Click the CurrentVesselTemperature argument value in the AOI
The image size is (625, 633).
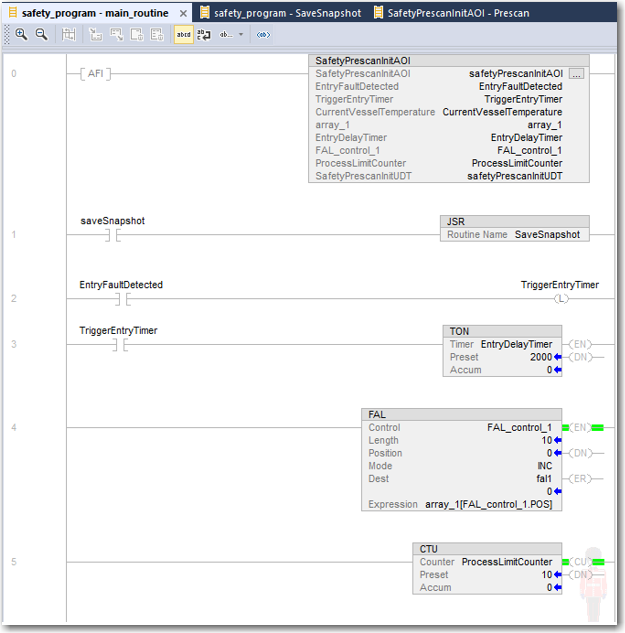(x=502, y=112)
